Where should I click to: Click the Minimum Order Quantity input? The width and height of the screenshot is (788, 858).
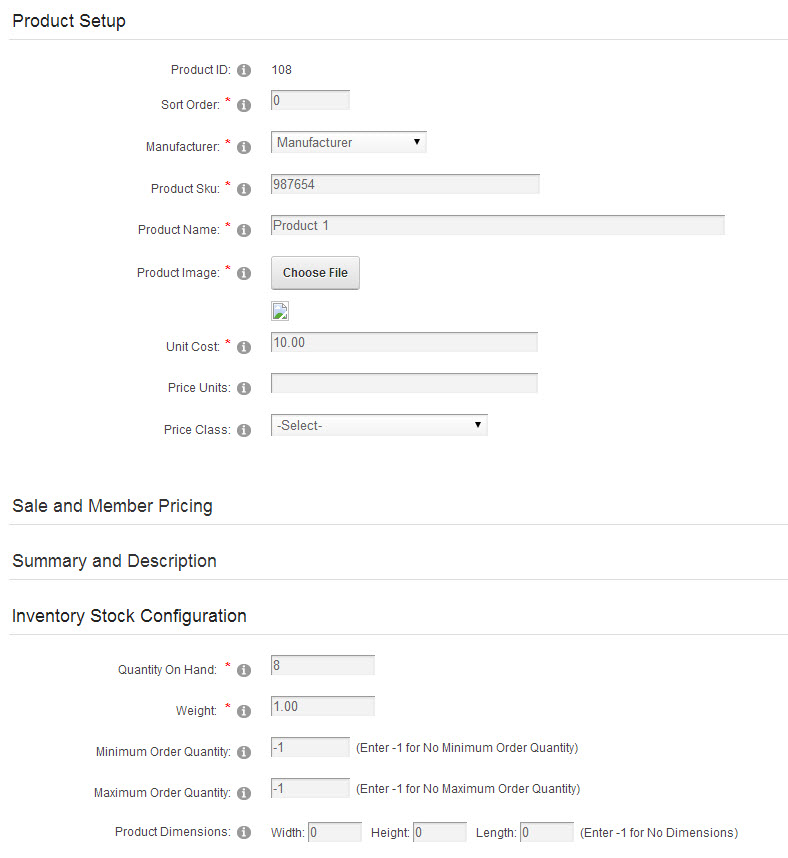(x=310, y=747)
